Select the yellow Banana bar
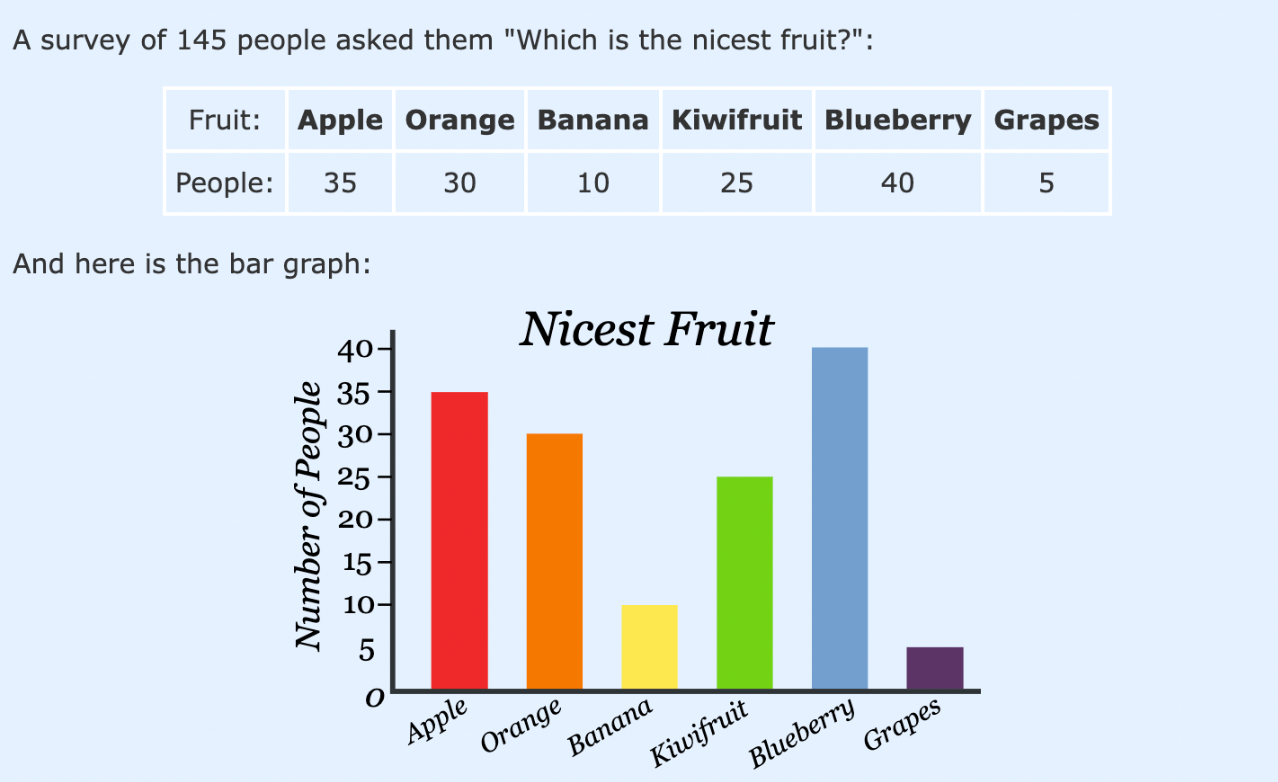This screenshot has height=782, width=1278. [x=649, y=647]
